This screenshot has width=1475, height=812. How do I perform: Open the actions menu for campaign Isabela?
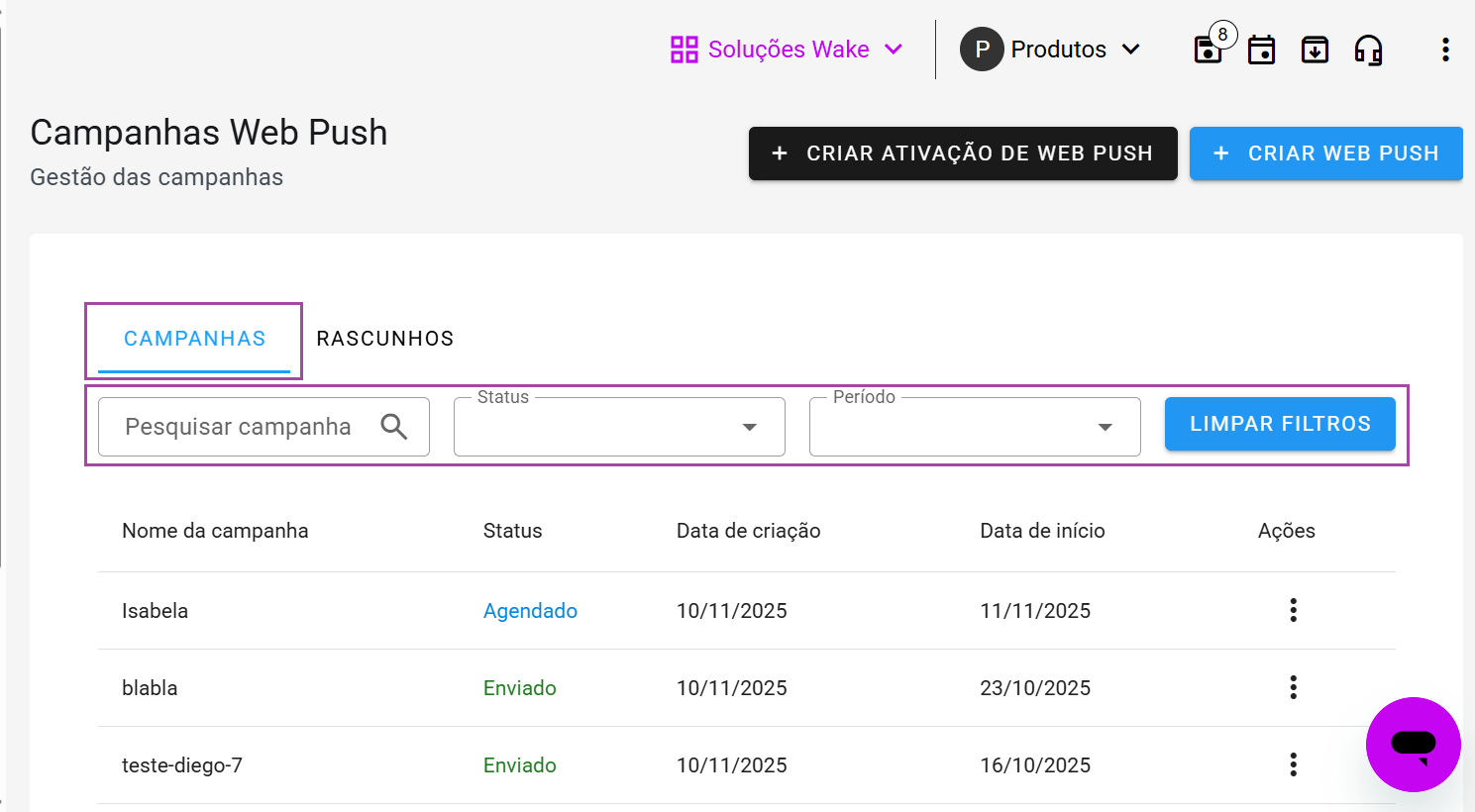pos(1293,611)
